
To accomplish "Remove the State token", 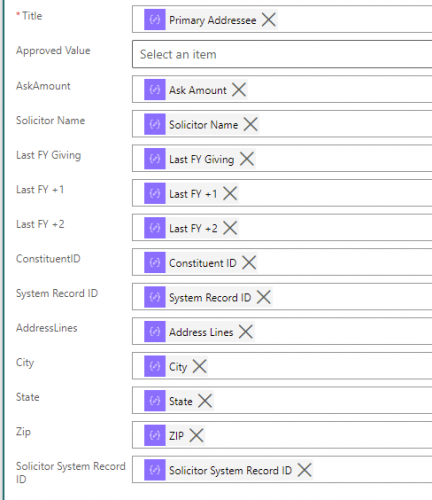I will pos(205,401).
